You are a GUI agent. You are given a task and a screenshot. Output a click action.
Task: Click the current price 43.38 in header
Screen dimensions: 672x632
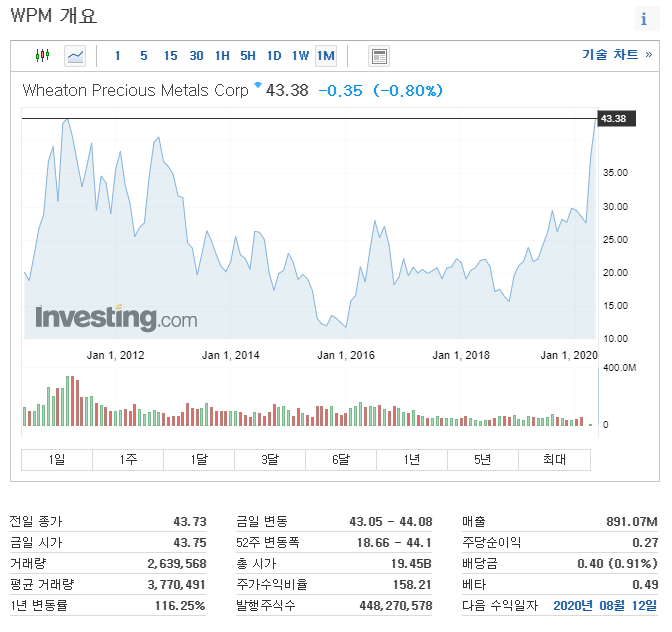287,90
